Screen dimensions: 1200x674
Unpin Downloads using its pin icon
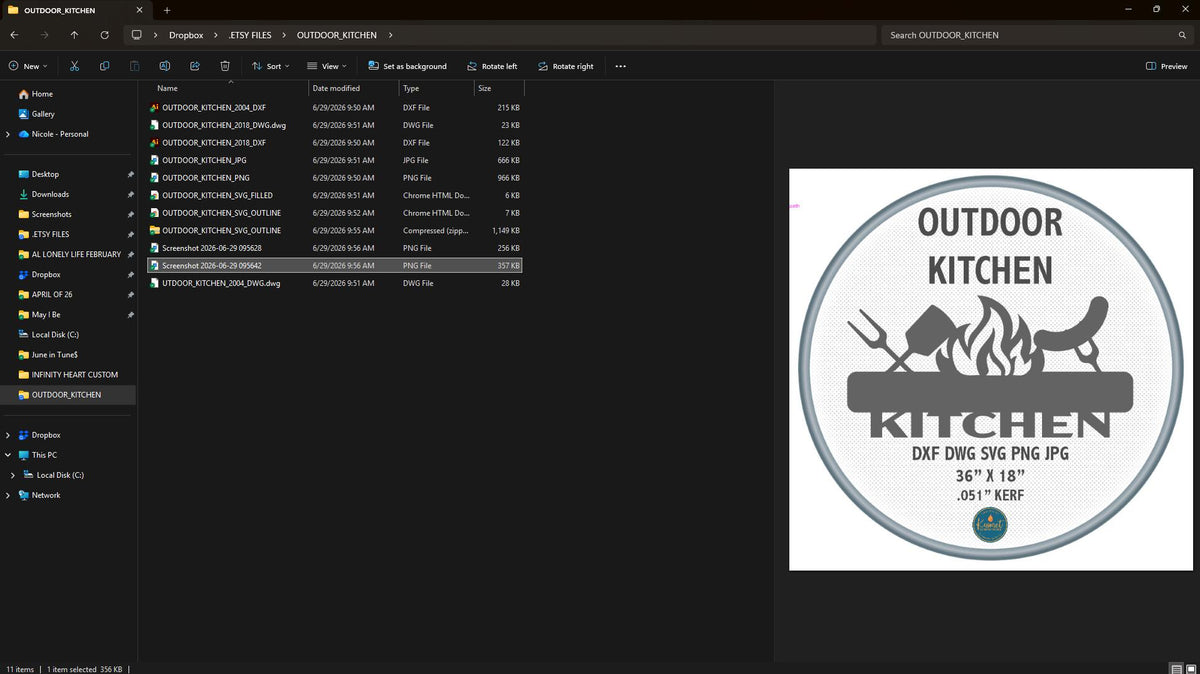130,194
